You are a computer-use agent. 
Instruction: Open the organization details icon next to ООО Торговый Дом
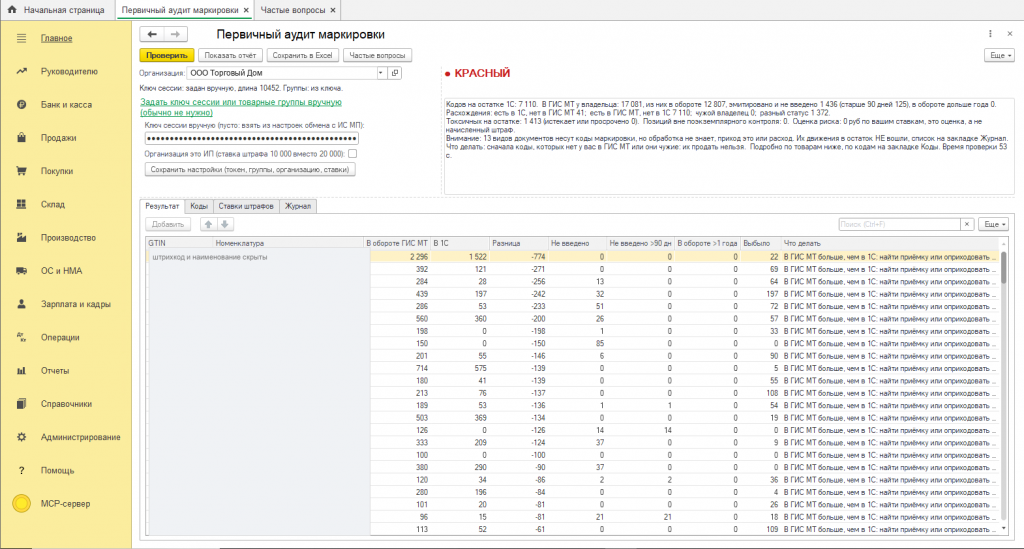pos(395,73)
